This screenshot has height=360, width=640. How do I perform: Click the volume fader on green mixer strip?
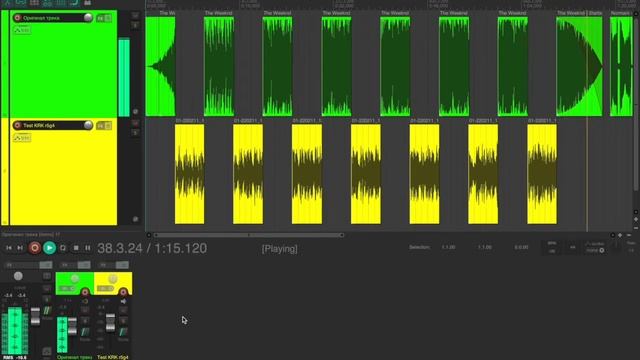[72, 326]
